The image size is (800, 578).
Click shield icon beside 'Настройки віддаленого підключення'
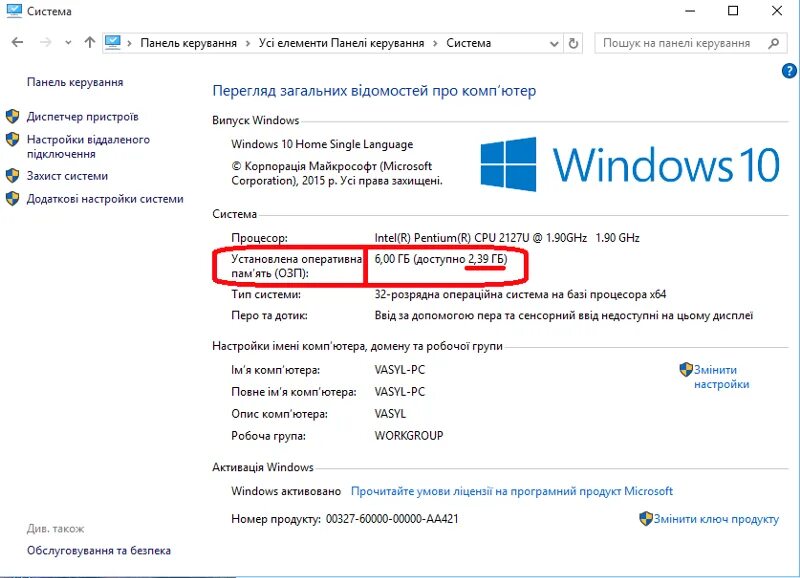tap(13, 139)
